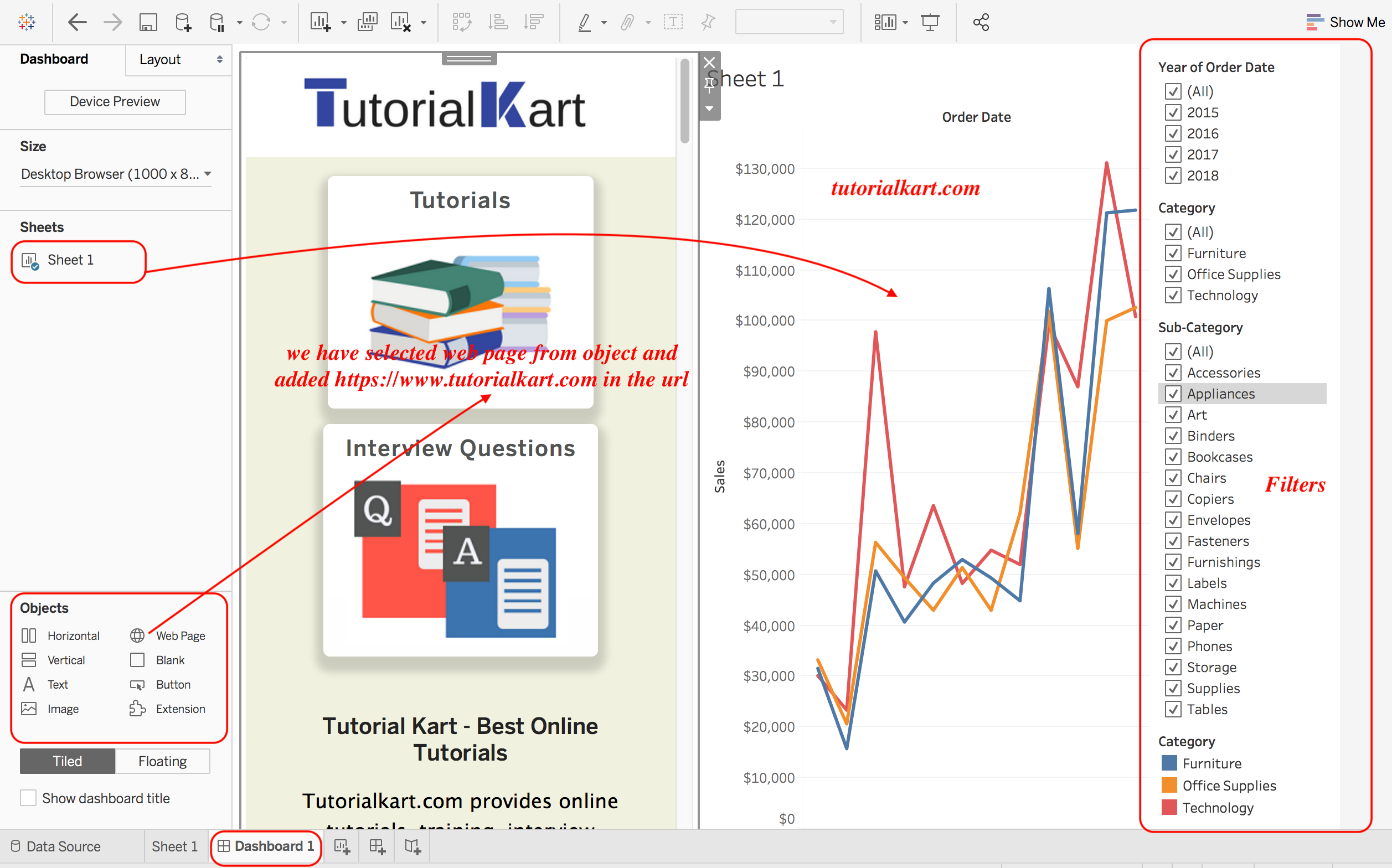Click the Floating layout toggle
Viewport: 1392px width, 868px height.
pyautogui.click(x=162, y=762)
